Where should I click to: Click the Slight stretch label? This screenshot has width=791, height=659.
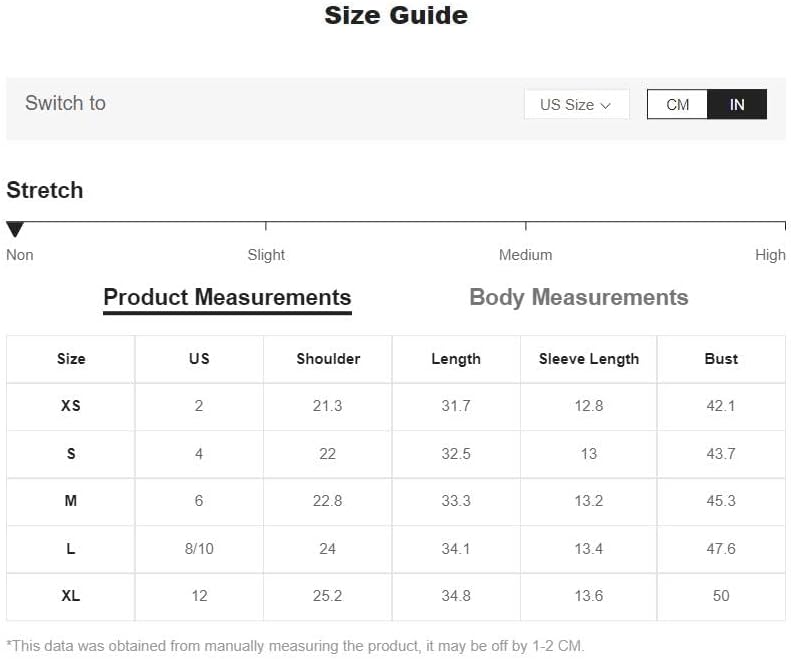[266, 255]
